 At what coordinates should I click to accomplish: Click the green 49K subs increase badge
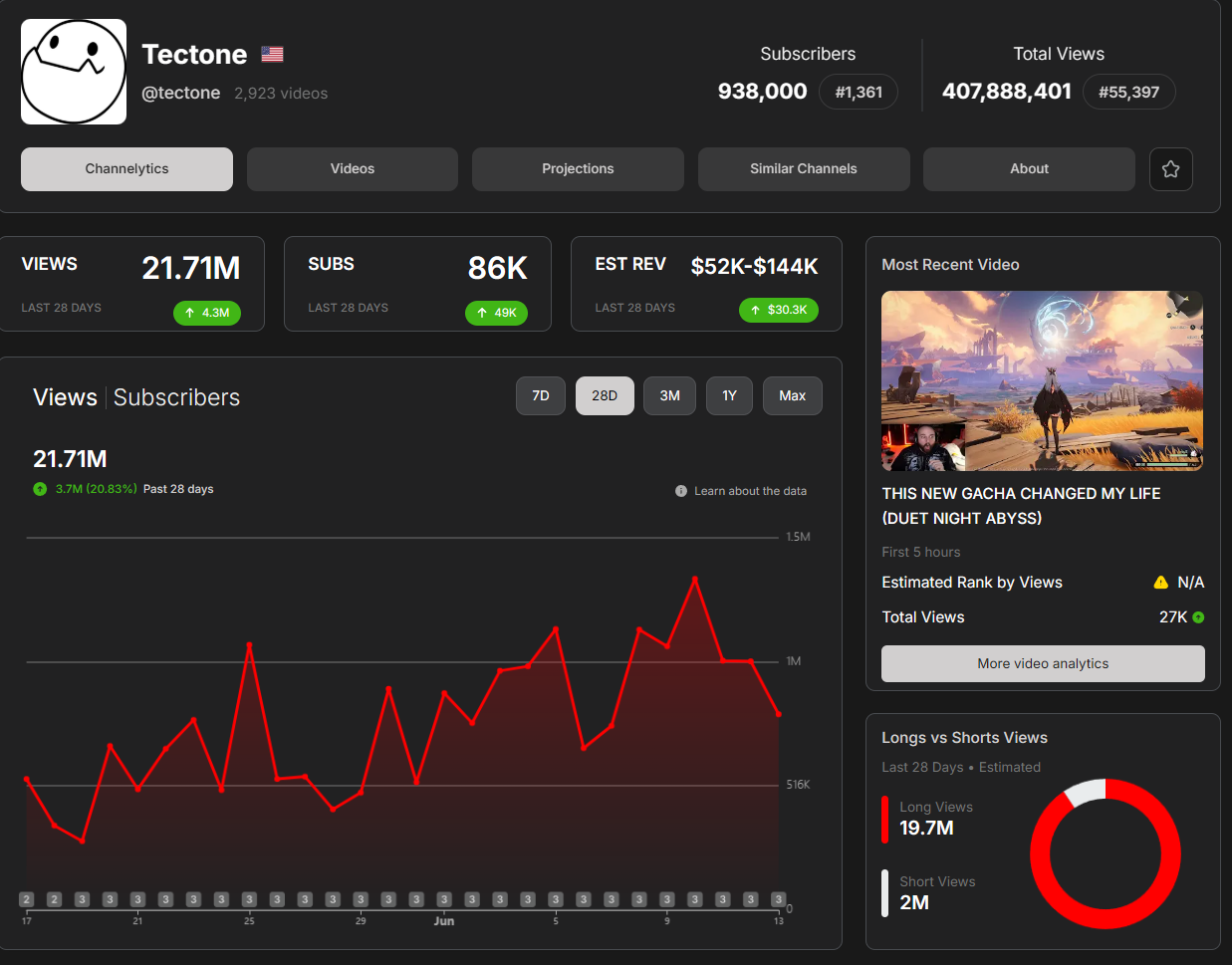[x=496, y=313]
